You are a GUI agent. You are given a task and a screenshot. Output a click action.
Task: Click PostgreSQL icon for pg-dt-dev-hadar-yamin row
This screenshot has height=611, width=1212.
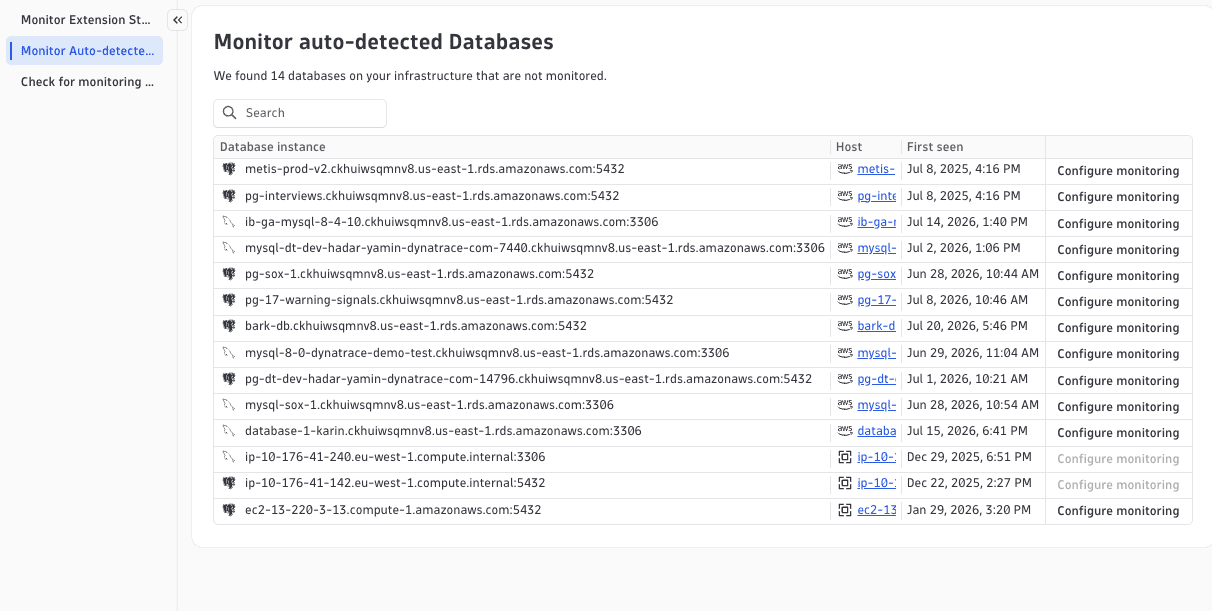pyautogui.click(x=229, y=379)
